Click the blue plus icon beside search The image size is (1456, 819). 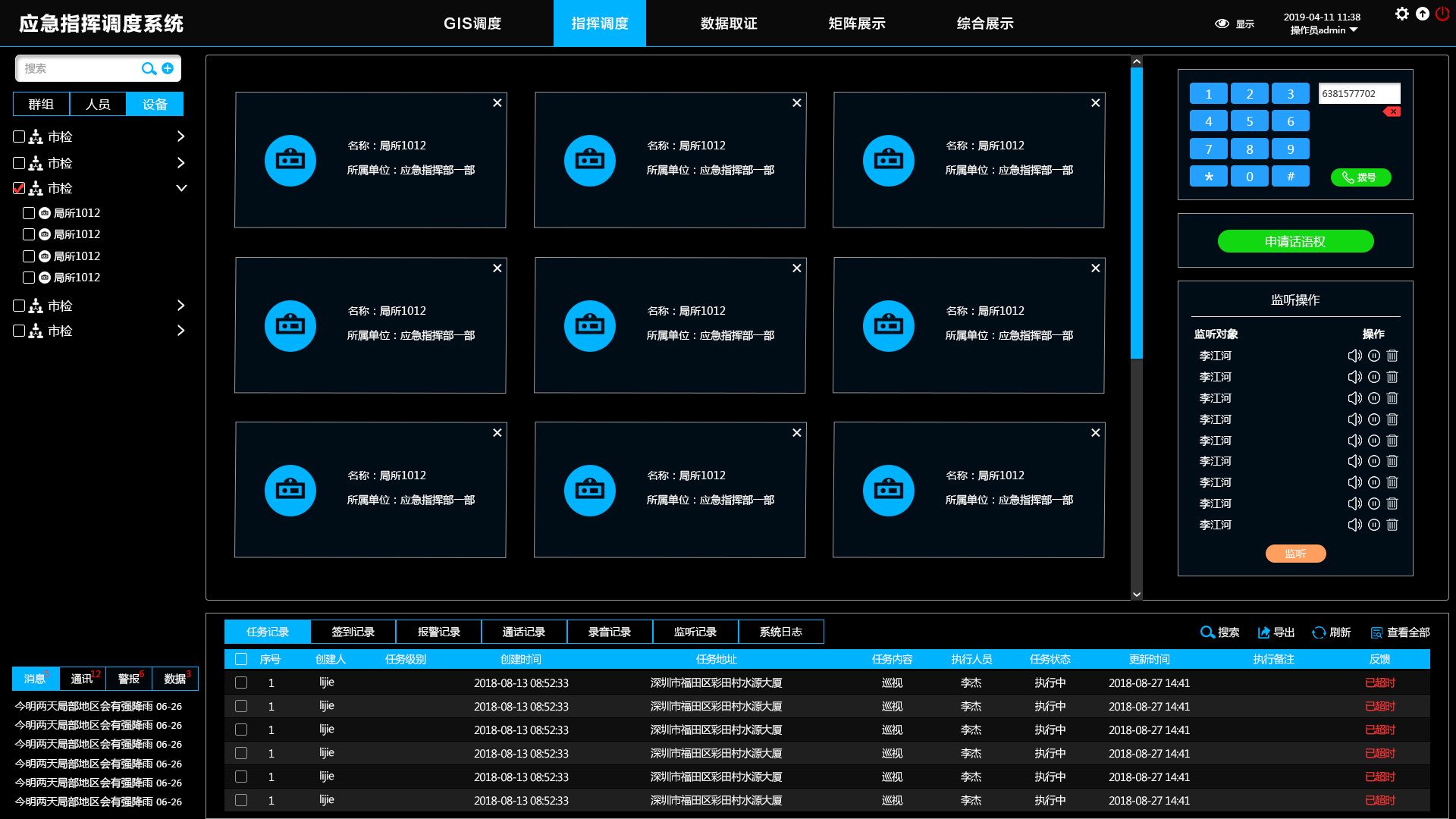point(168,68)
